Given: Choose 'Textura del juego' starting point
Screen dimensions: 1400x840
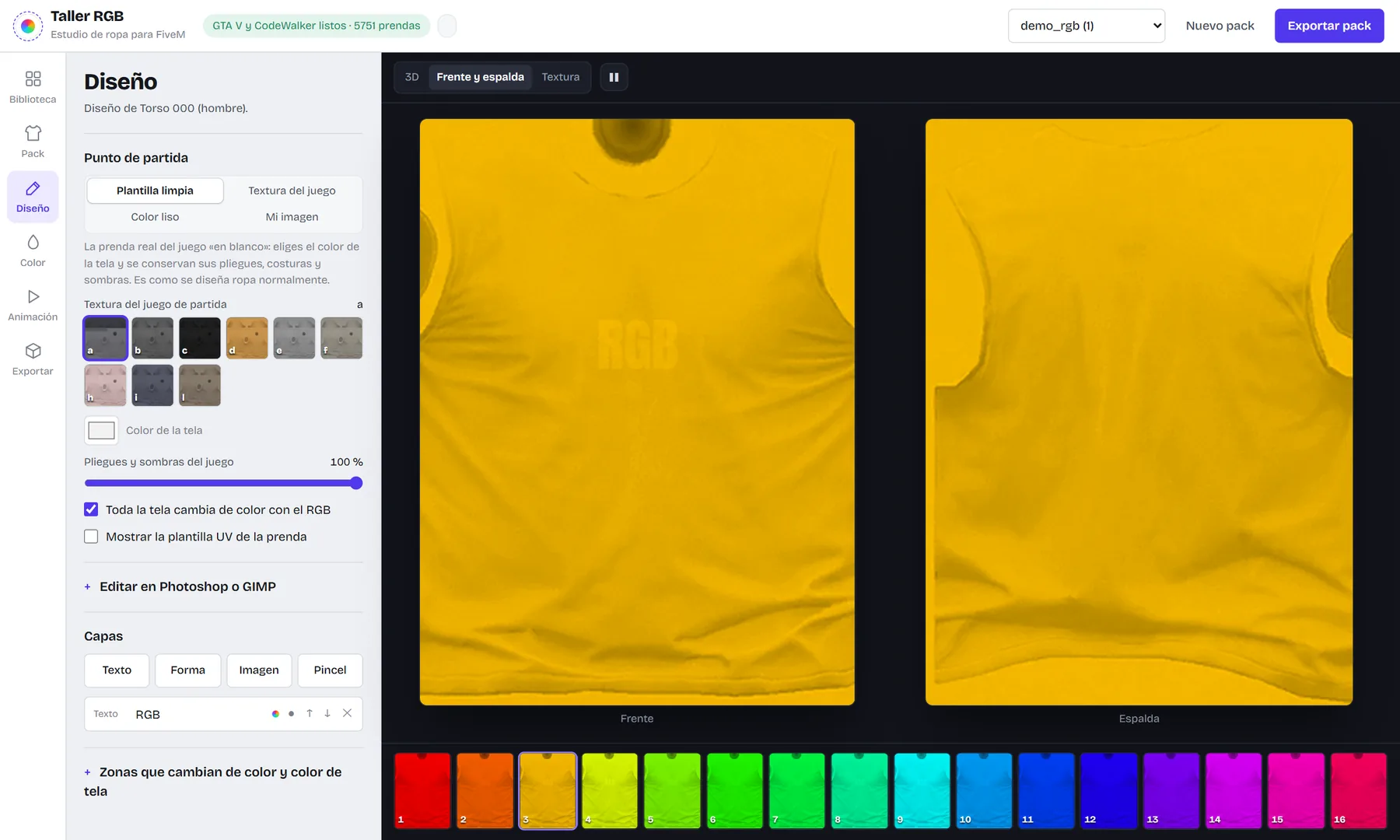Looking at the screenshot, I should [x=292, y=191].
